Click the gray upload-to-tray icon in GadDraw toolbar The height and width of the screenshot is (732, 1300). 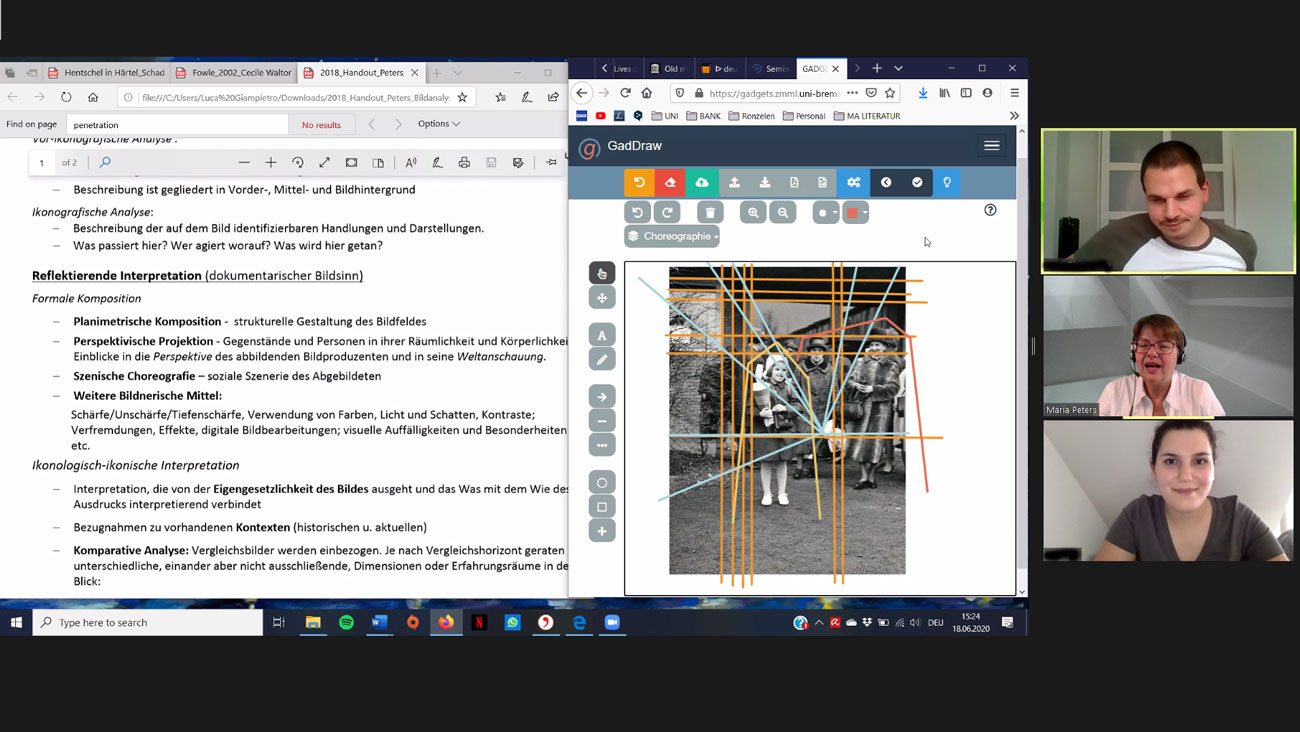point(734,182)
